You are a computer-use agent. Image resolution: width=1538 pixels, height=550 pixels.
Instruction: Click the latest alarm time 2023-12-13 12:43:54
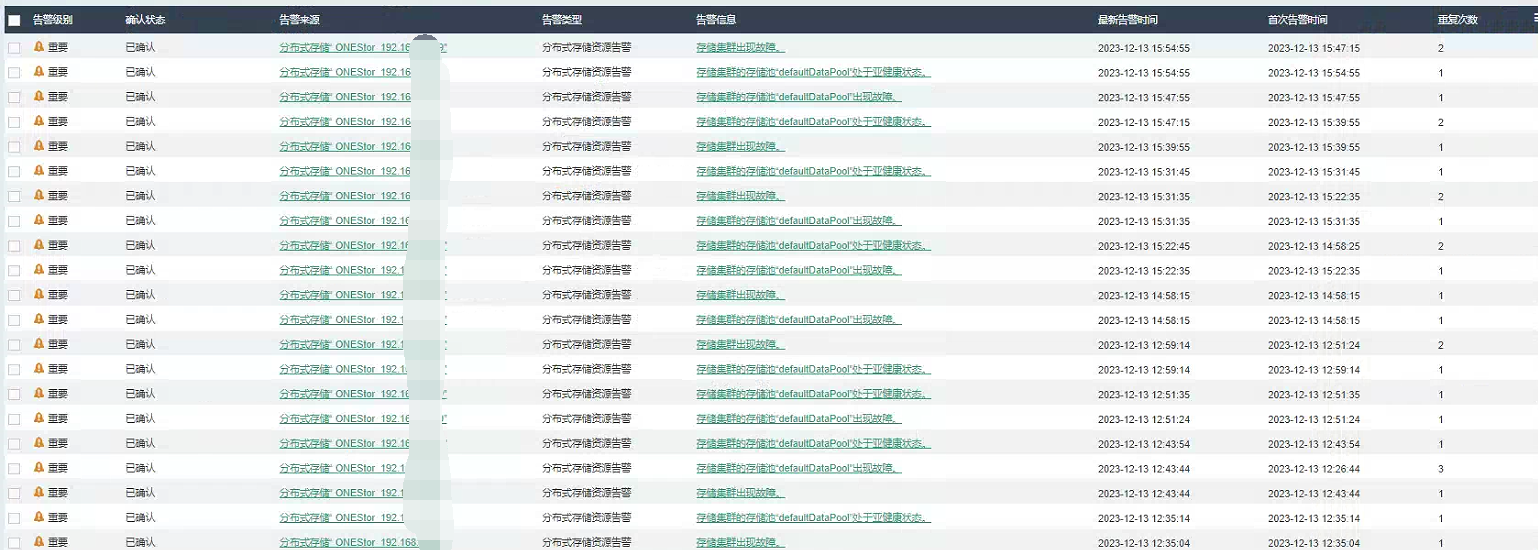pos(1144,443)
